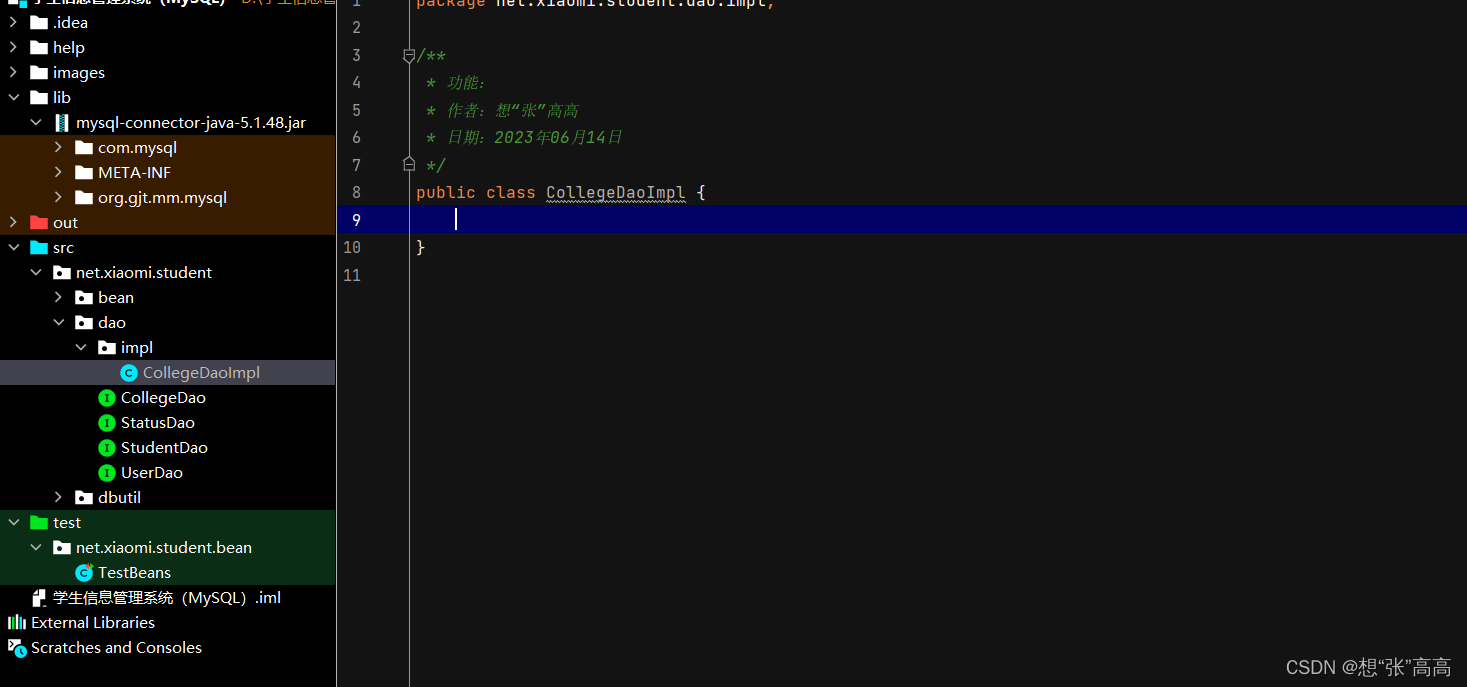Image resolution: width=1467 pixels, height=687 pixels.
Task: Click the StatusDao interface icon
Action: pos(107,422)
